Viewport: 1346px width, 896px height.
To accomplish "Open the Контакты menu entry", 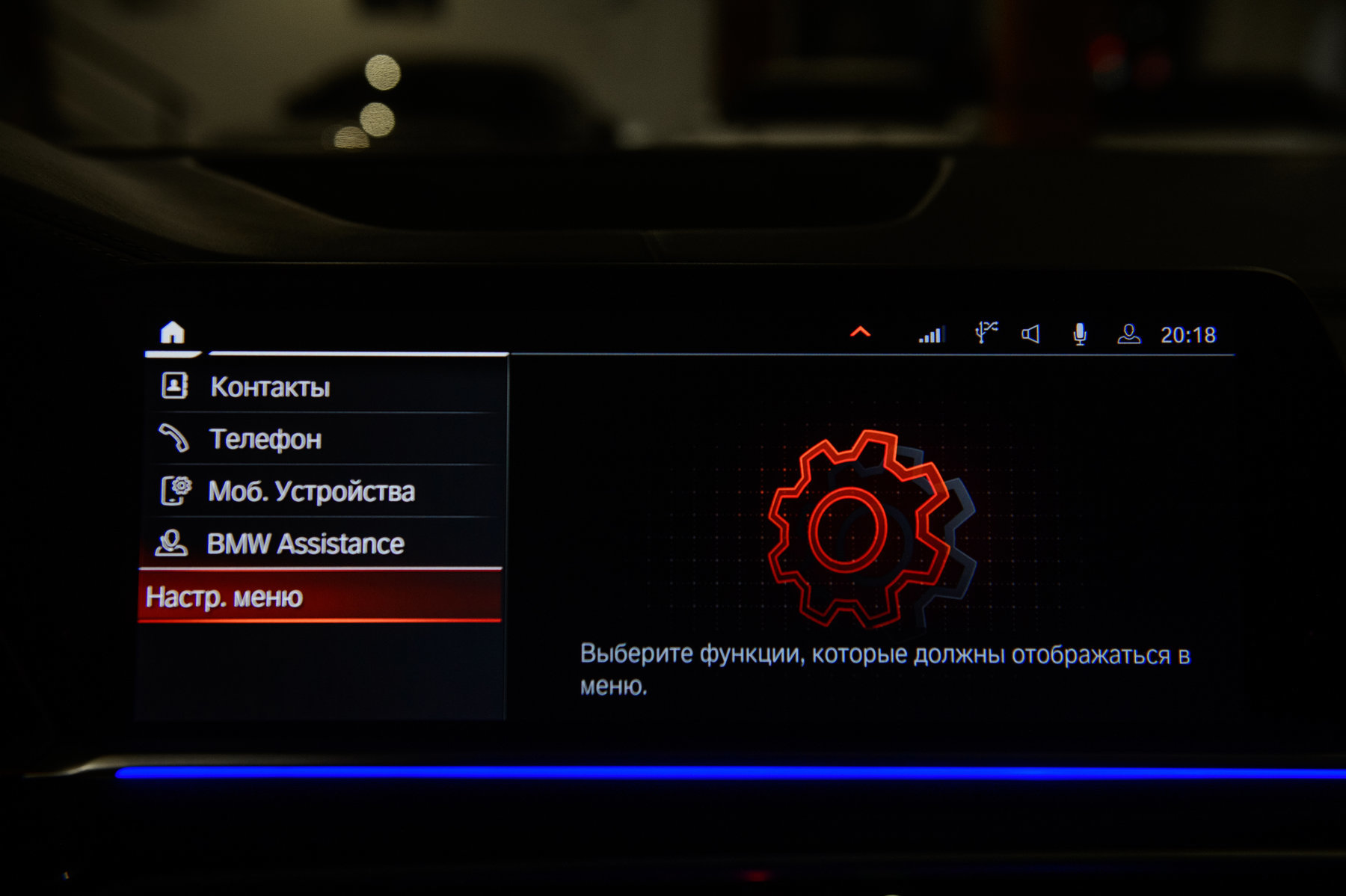I will [x=270, y=387].
